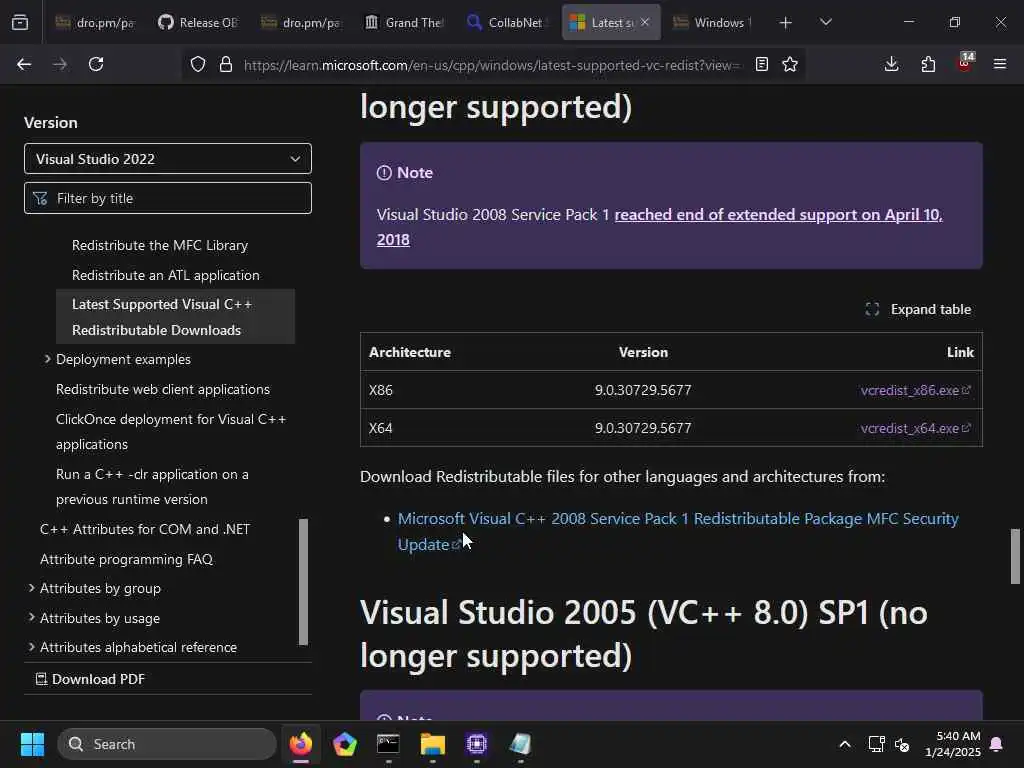Open the Windows Start menu
The height and width of the screenshot is (768, 1024).
coord(32,744)
